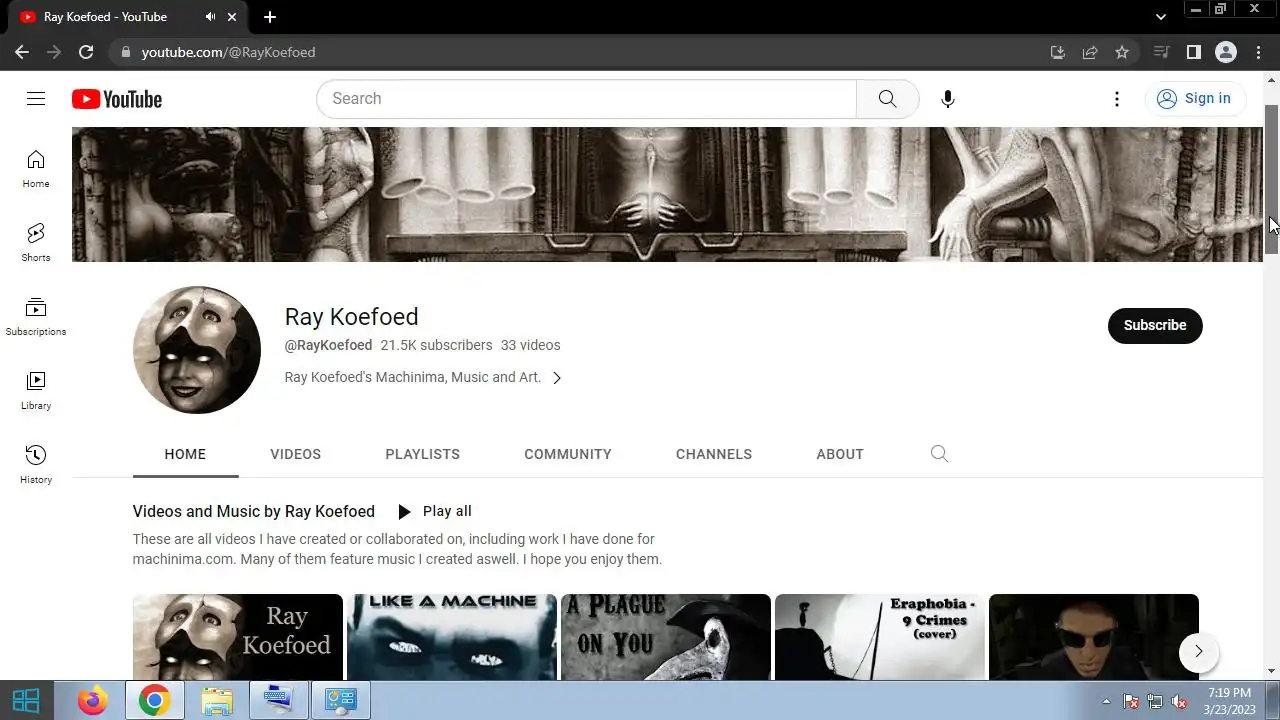Open File Explorer from the taskbar
The width and height of the screenshot is (1280, 720).
[217, 700]
